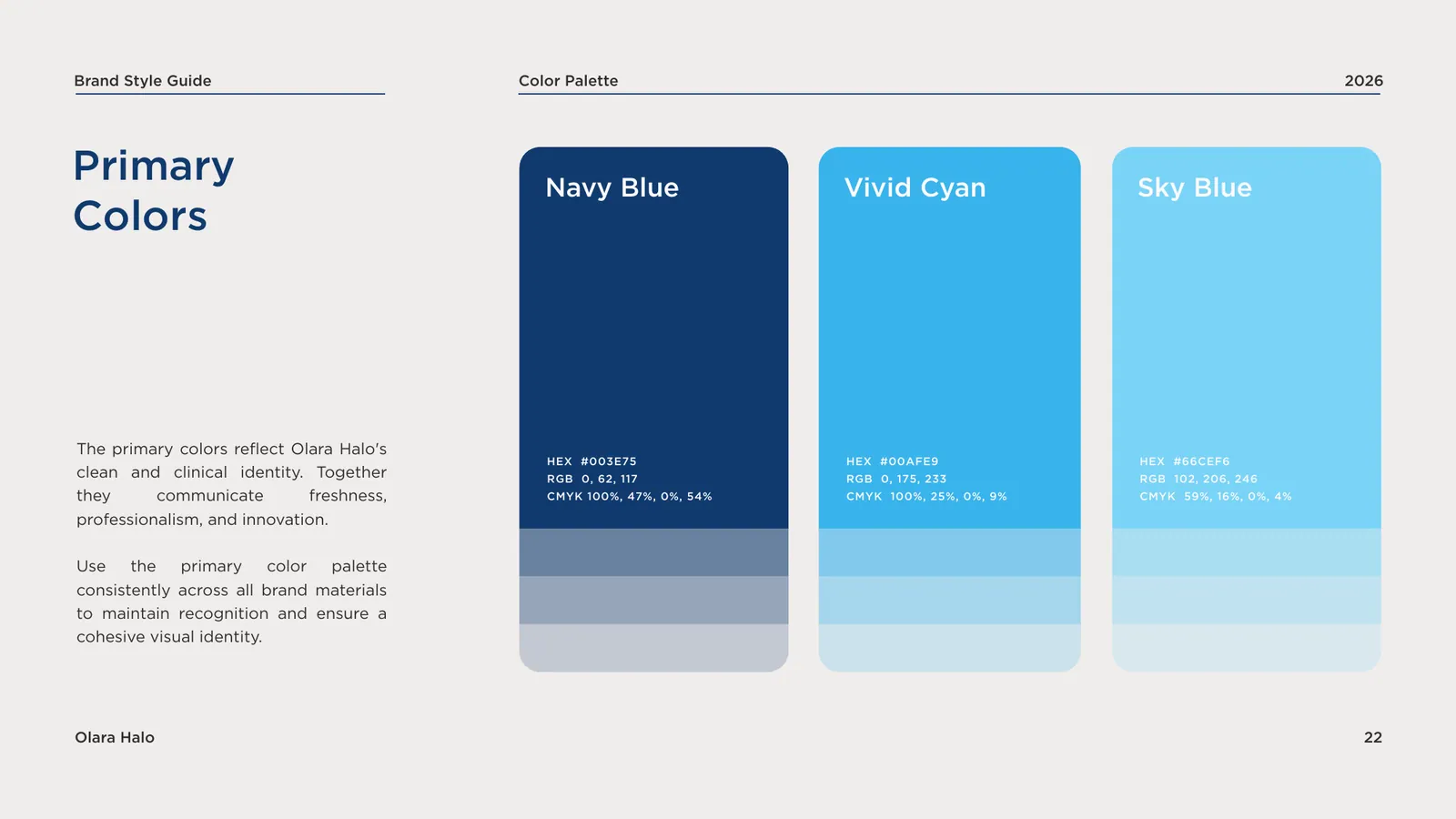The image size is (1456, 819).
Task: Select the lightest tint strip under Sky Blue
Action: [x=1247, y=648]
